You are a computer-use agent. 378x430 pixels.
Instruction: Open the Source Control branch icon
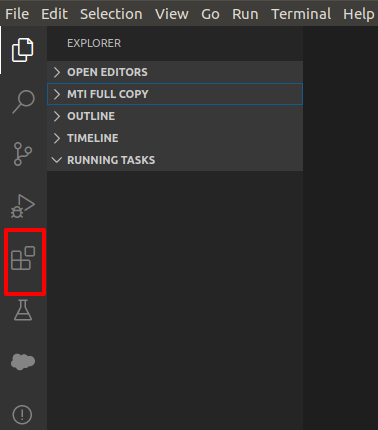point(23,154)
